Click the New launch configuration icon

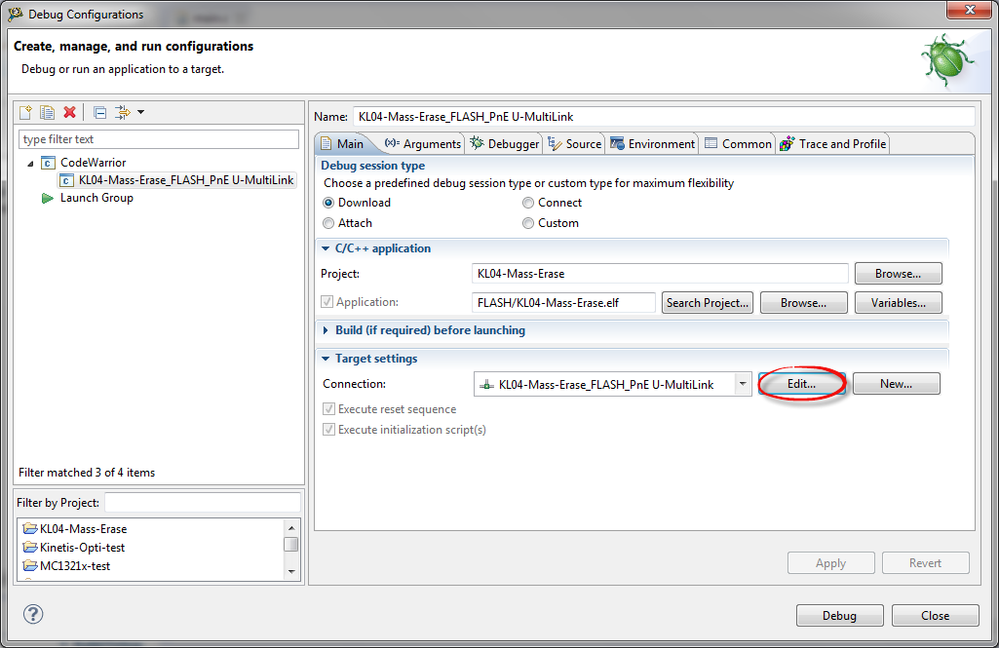point(25,113)
